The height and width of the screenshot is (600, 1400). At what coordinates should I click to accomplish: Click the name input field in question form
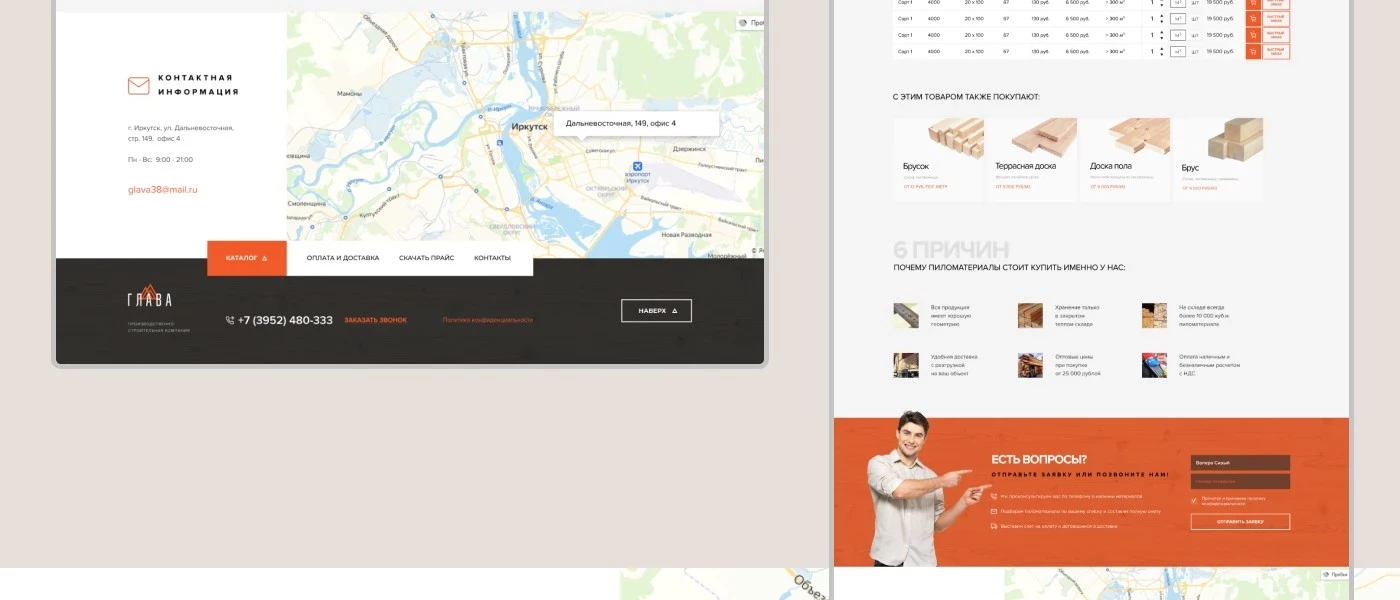pyautogui.click(x=1239, y=463)
